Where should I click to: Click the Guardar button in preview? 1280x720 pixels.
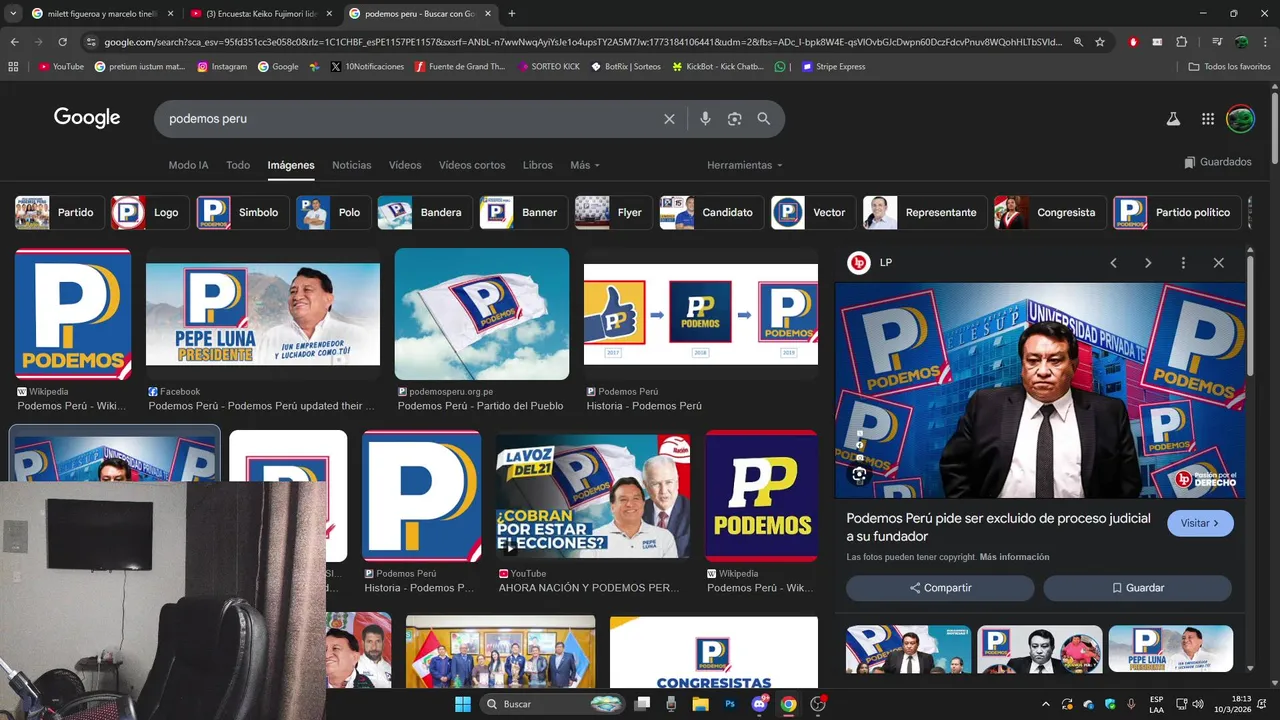click(x=1138, y=588)
